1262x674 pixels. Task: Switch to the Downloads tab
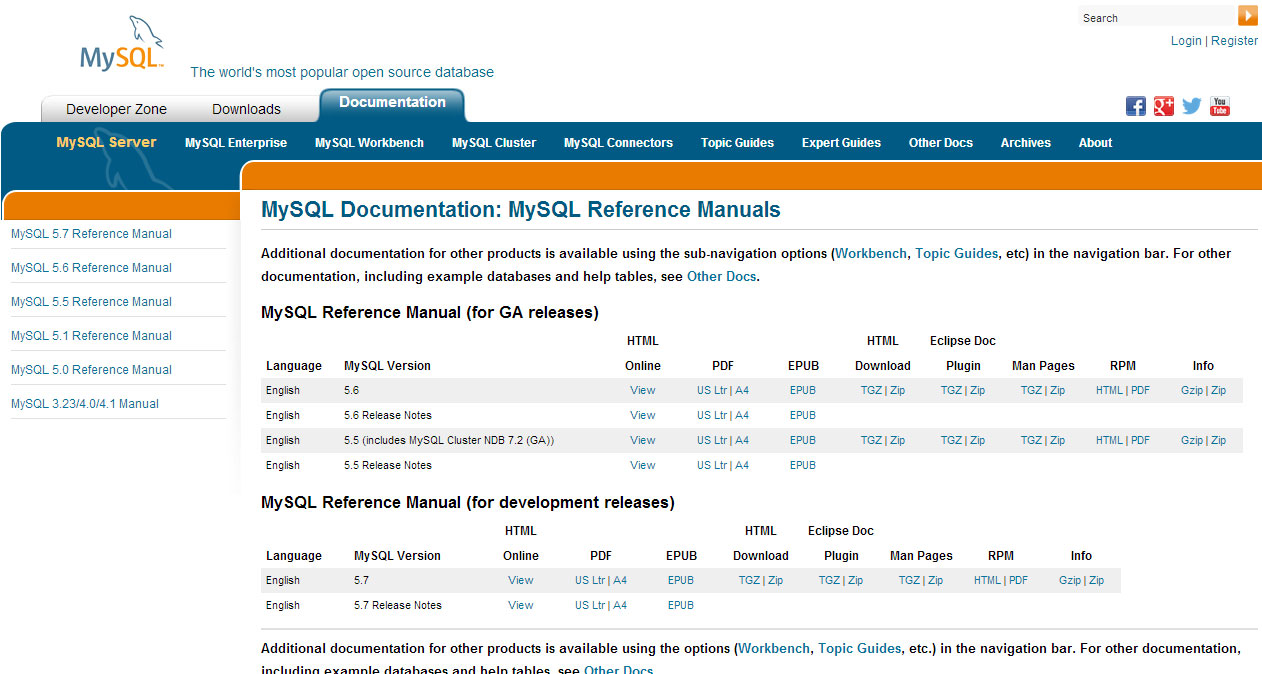click(x=246, y=109)
